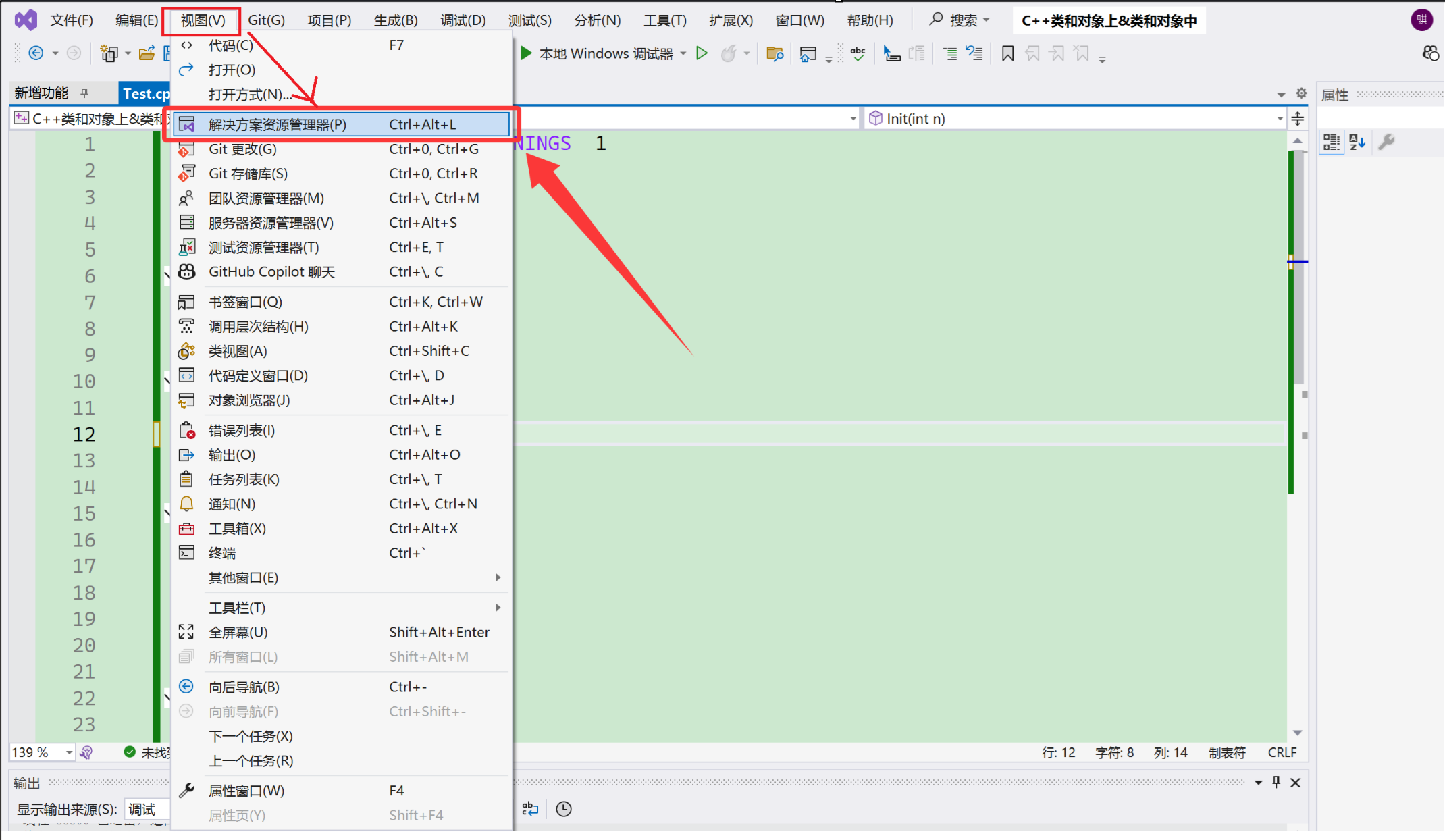Click Start Without Debugging hollow play icon
This screenshot has width=1445, height=840.
[x=702, y=53]
